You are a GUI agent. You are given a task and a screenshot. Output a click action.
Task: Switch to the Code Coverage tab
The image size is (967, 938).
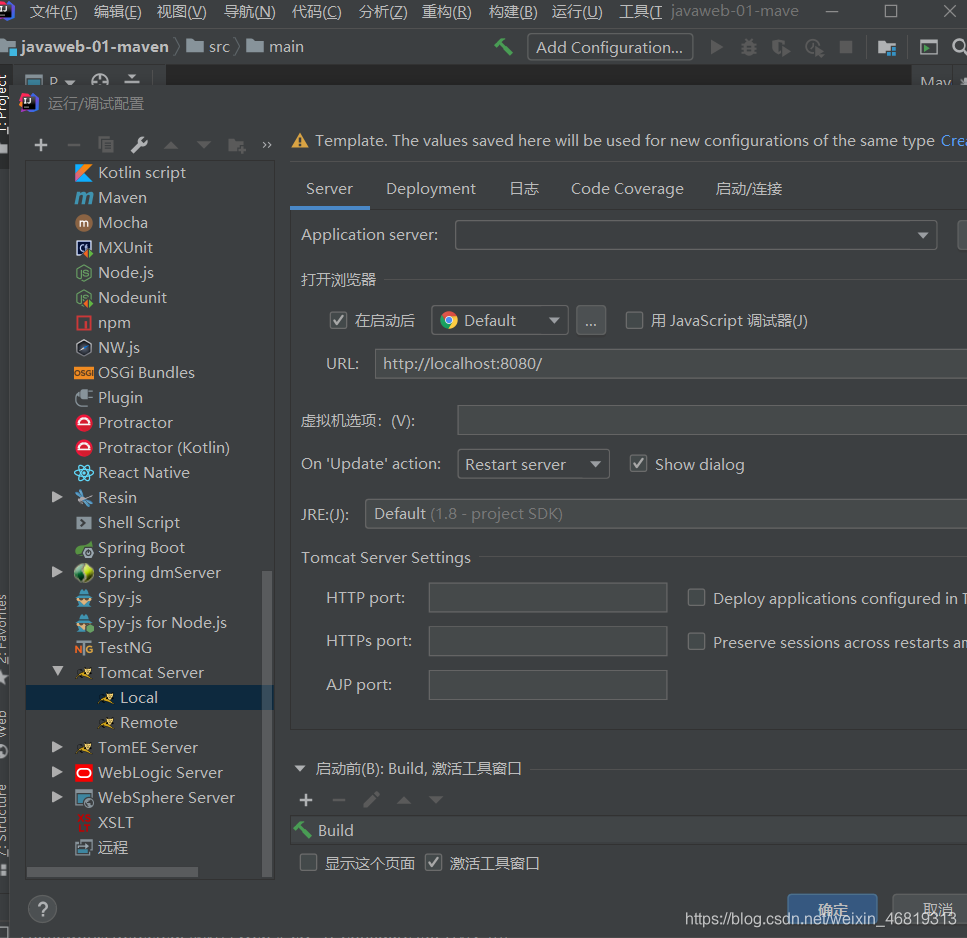click(627, 189)
